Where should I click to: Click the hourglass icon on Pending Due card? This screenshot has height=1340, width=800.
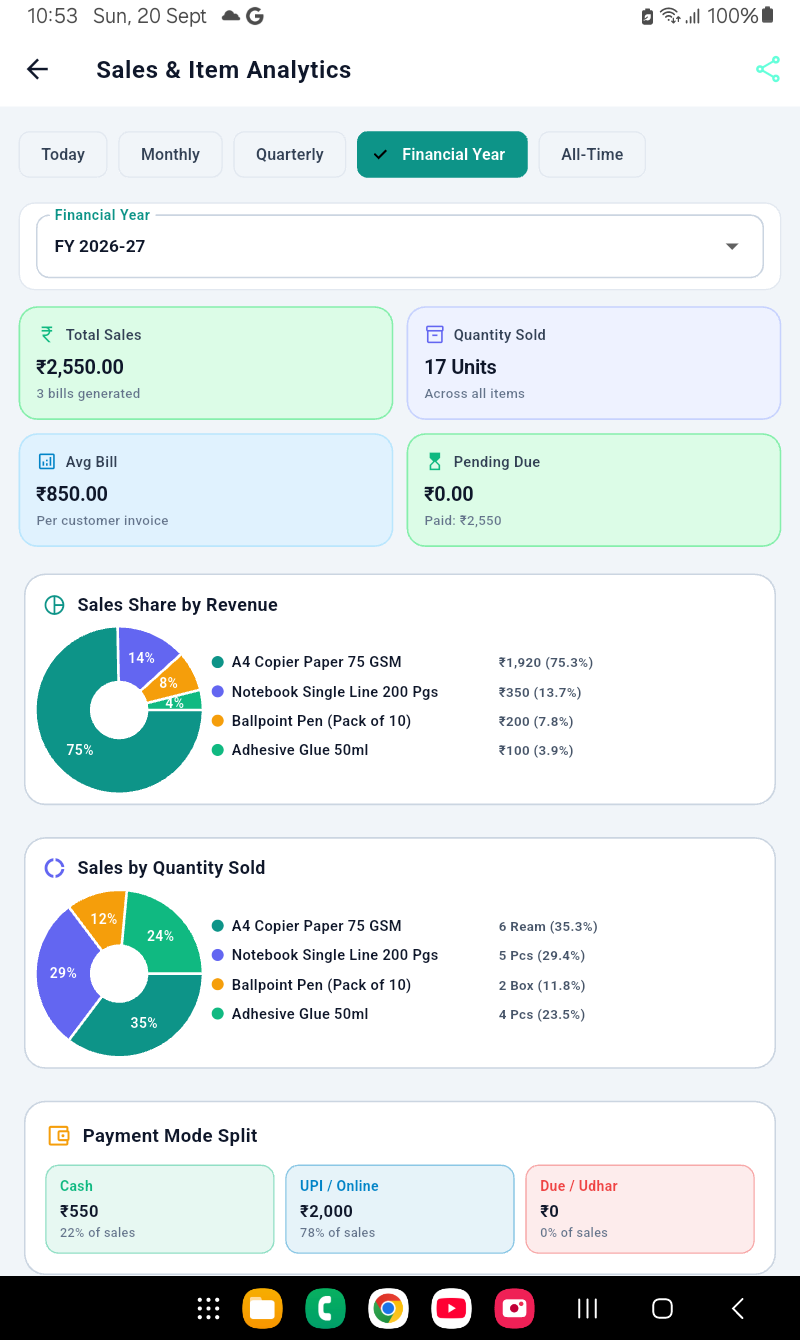[434, 462]
